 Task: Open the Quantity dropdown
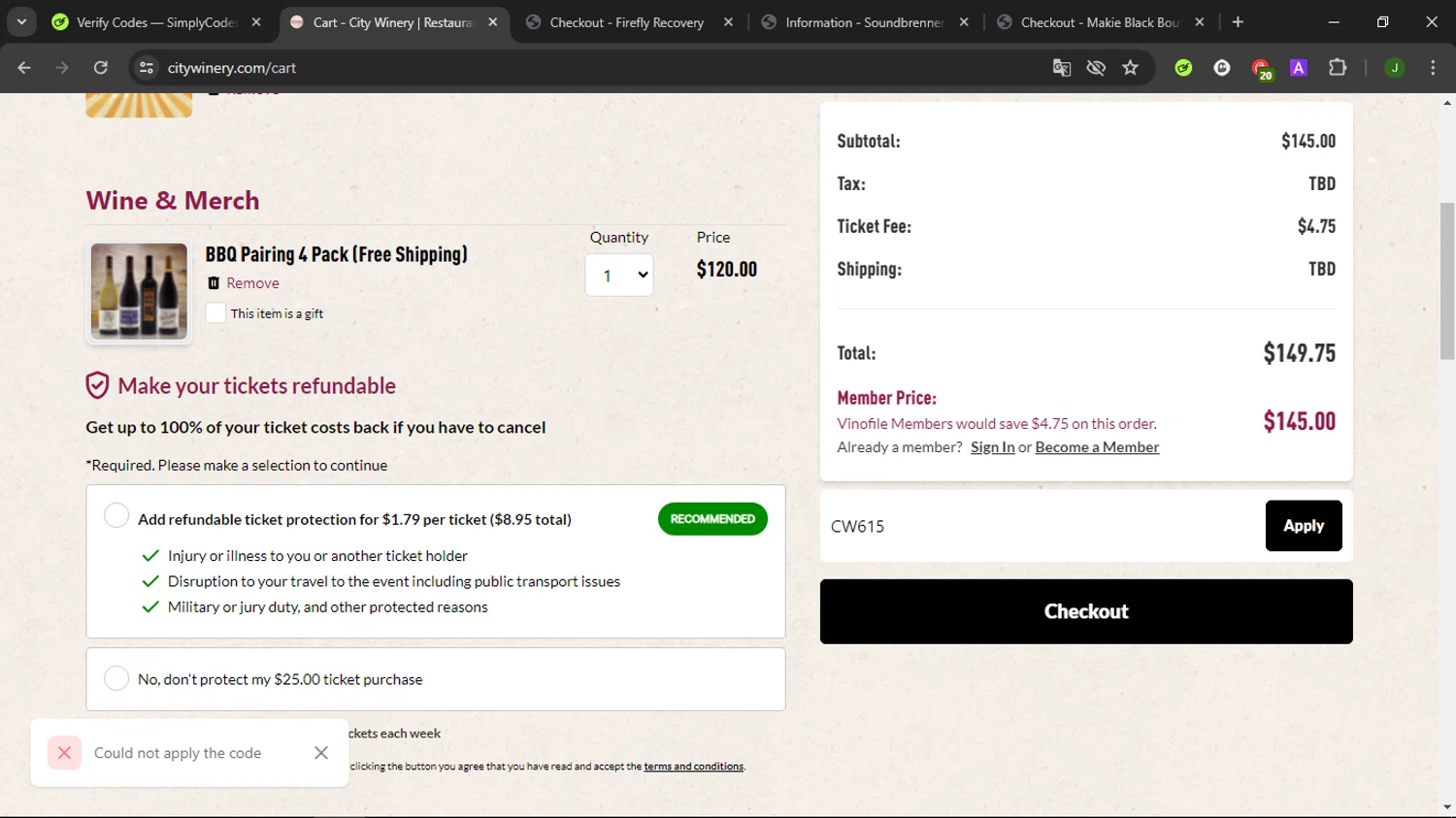(x=619, y=276)
